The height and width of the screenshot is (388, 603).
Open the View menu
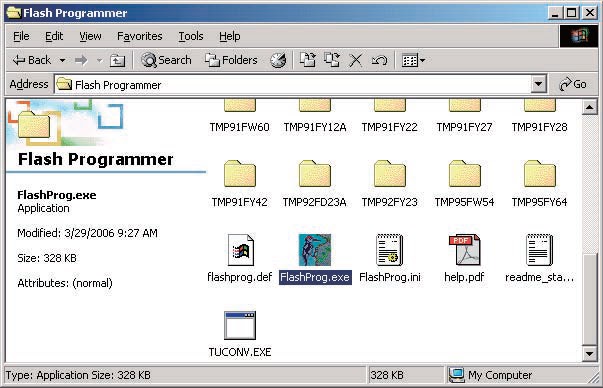point(90,36)
